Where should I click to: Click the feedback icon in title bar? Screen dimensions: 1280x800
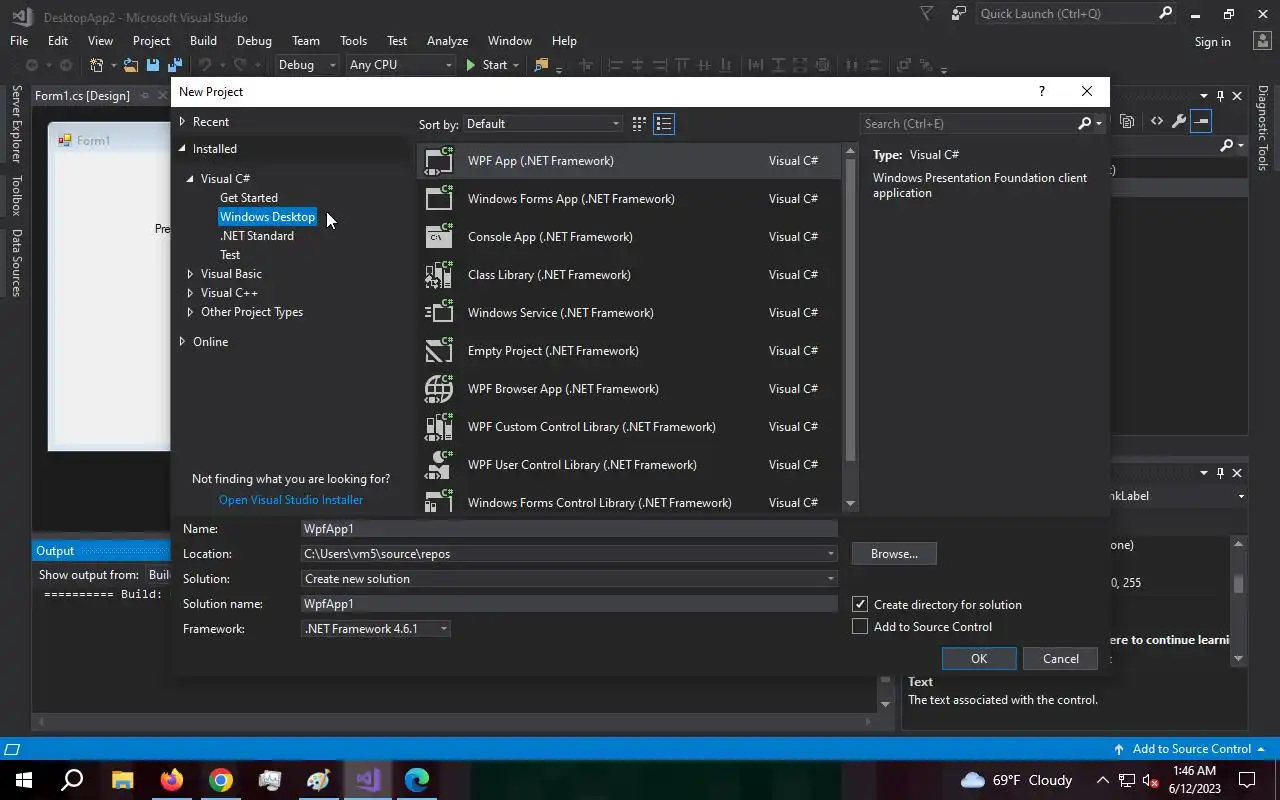click(959, 14)
